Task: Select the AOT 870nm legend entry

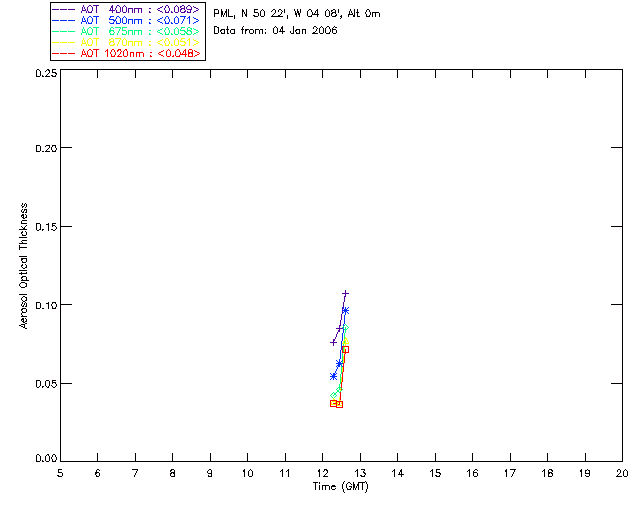Action: [x=126, y=42]
